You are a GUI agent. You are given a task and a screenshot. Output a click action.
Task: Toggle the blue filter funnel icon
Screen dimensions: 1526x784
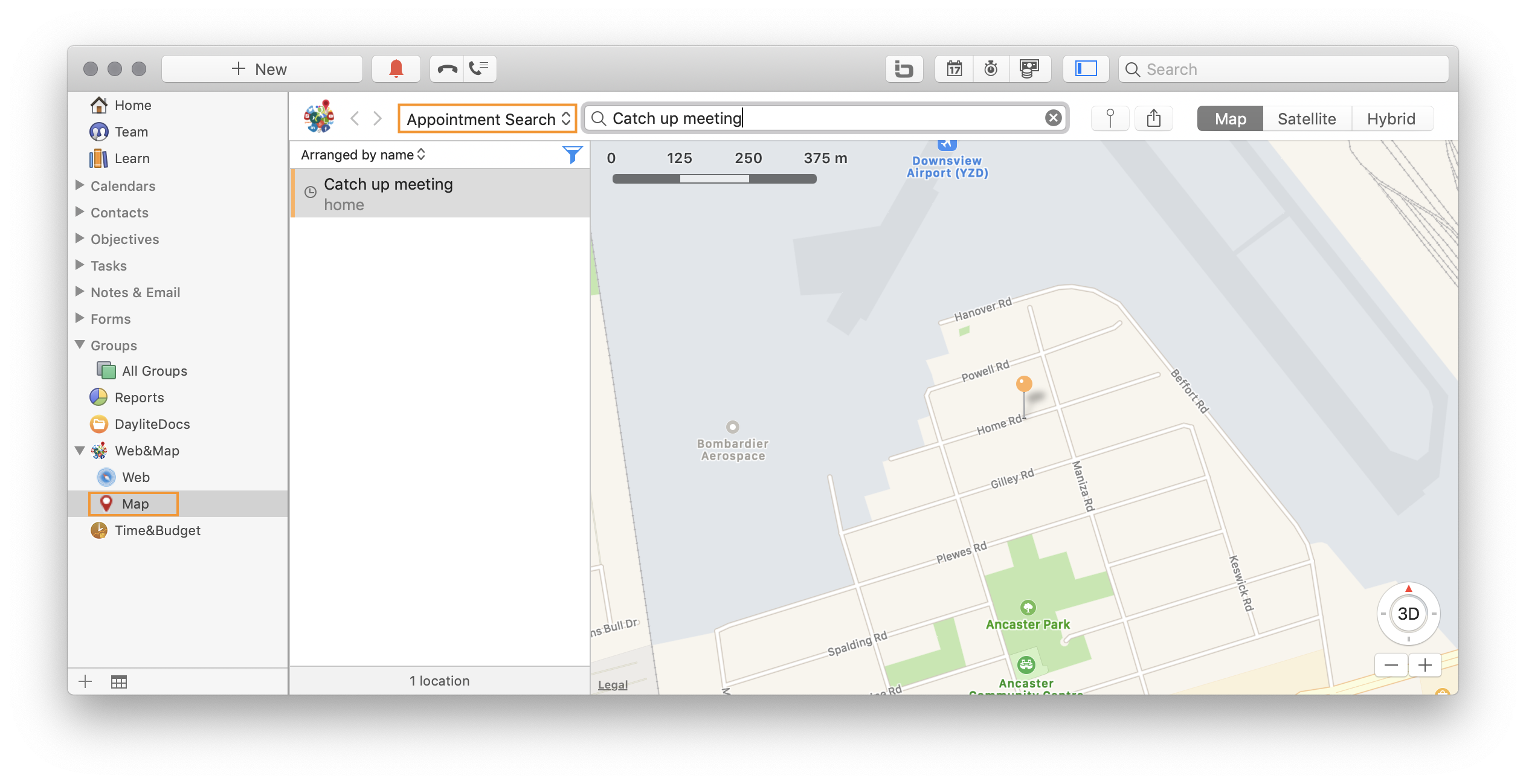[572, 155]
